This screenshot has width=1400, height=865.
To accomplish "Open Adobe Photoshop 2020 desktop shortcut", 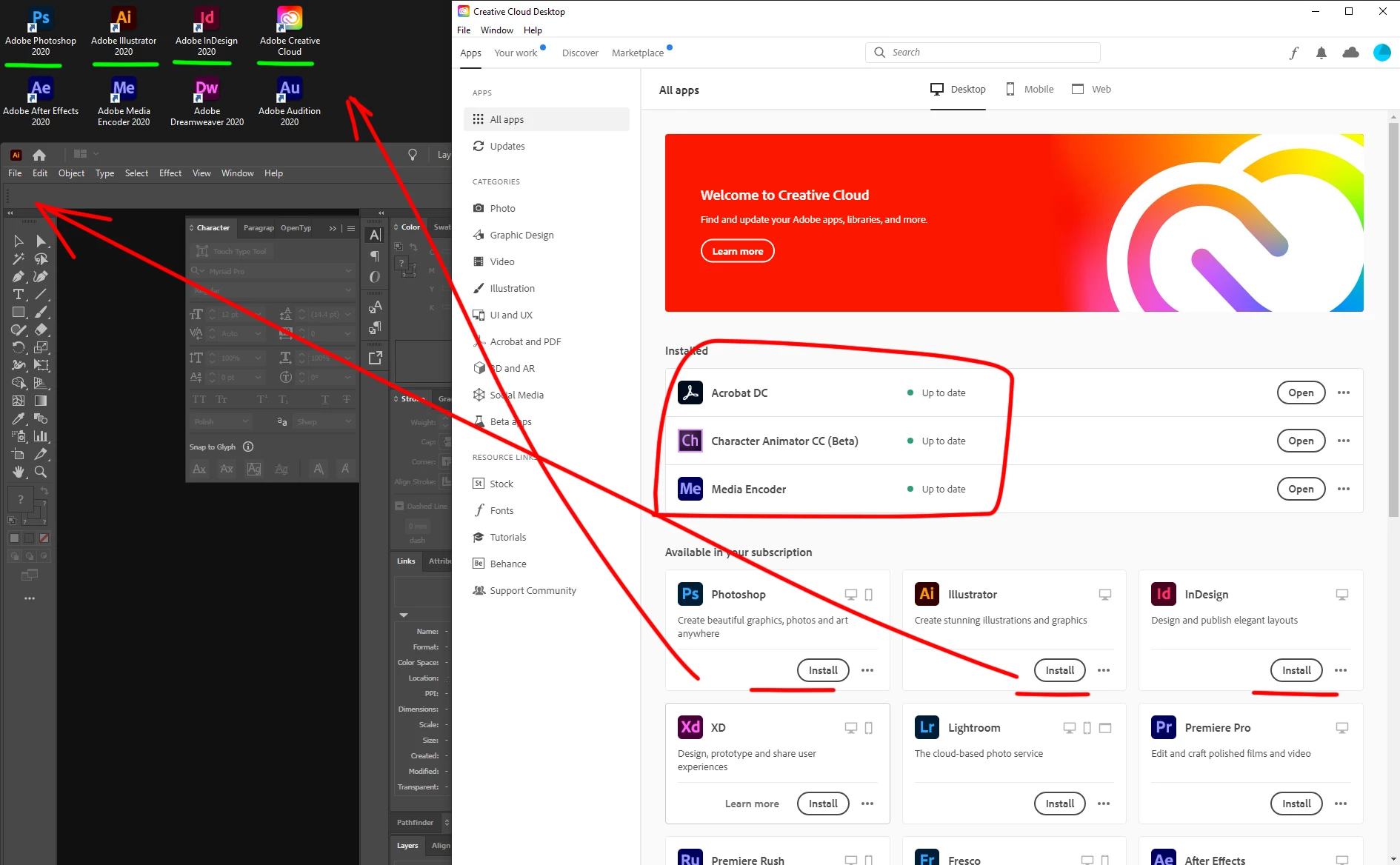I will [41, 31].
